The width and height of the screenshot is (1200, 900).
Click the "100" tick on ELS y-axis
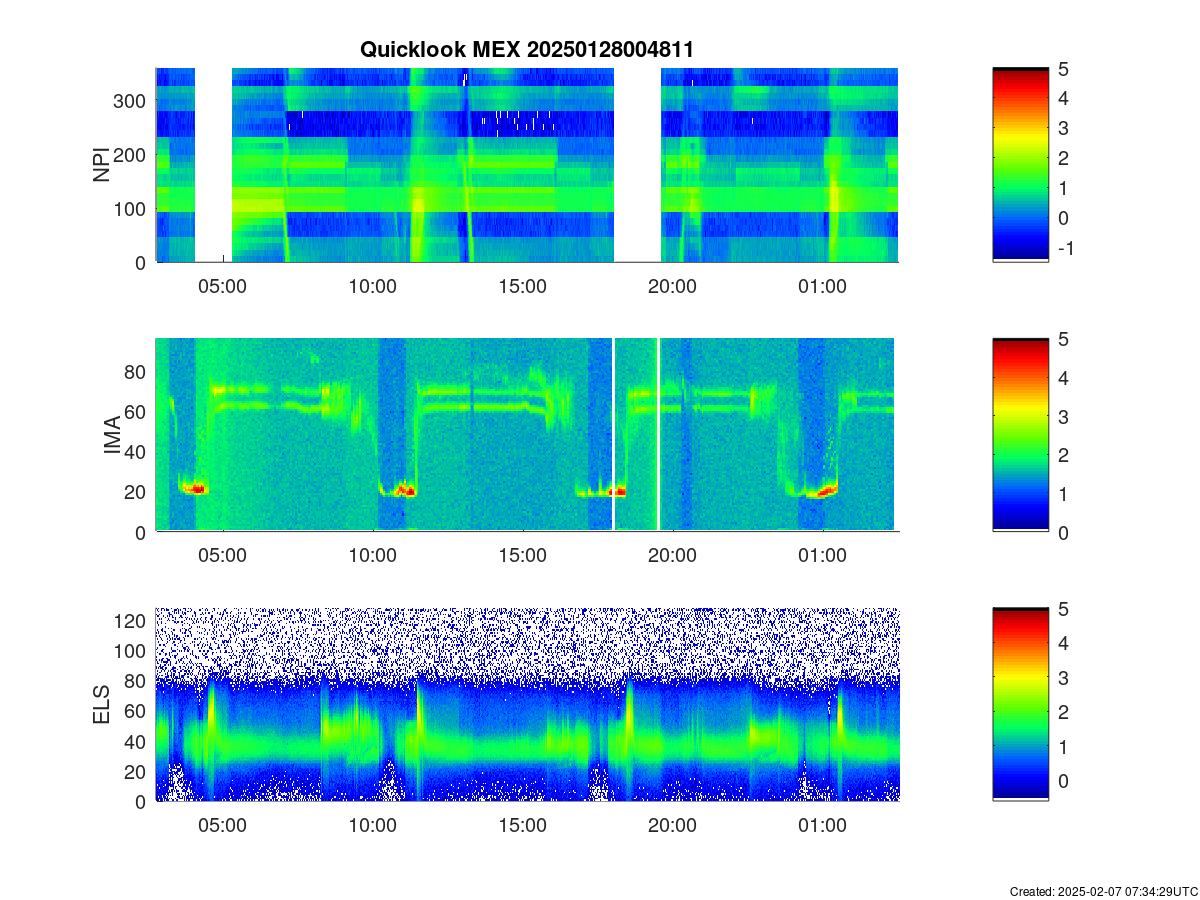[132, 651]
